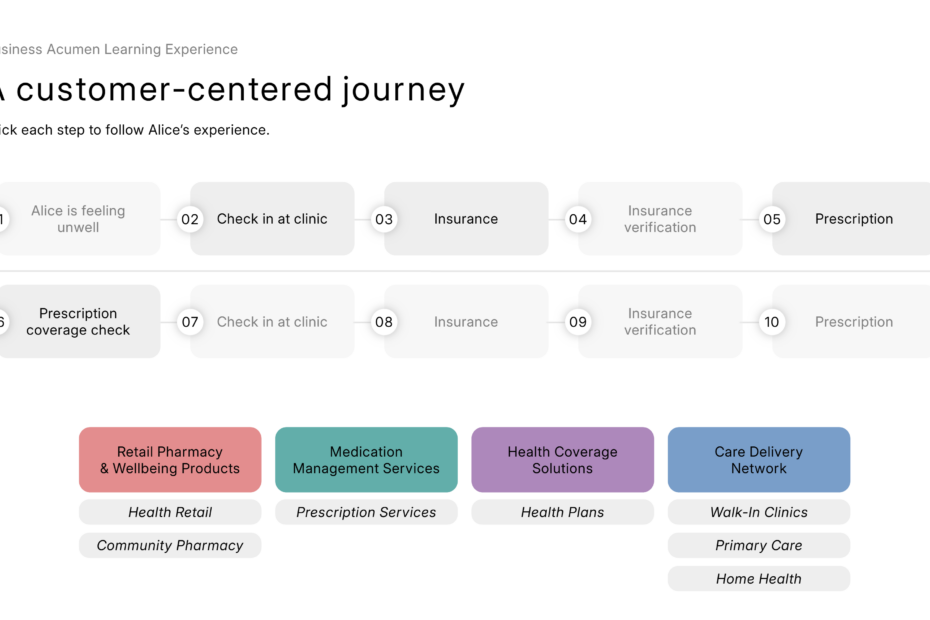
Task: Select the Walk-In Clinics pill
Action: [759, 512]
